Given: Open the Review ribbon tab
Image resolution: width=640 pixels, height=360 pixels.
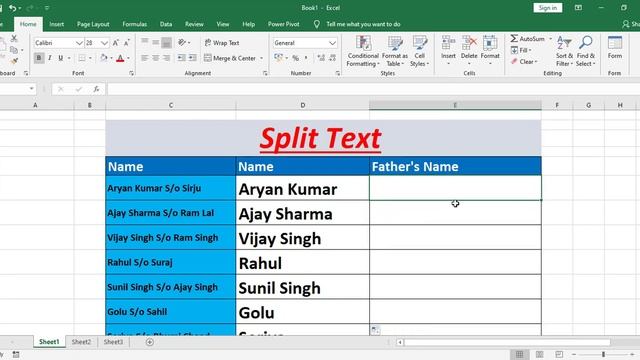Looking at the screenshot, I should [x=194, y=24].
